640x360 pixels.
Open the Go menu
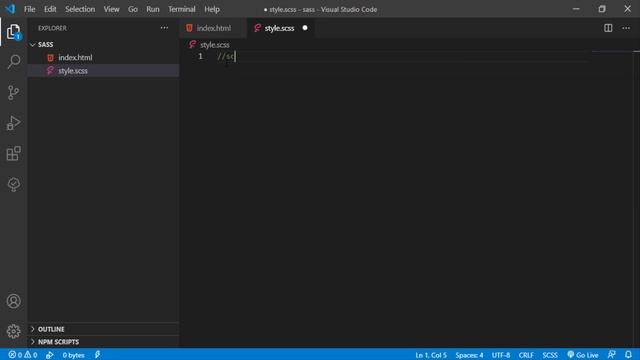tap(133, 9)
